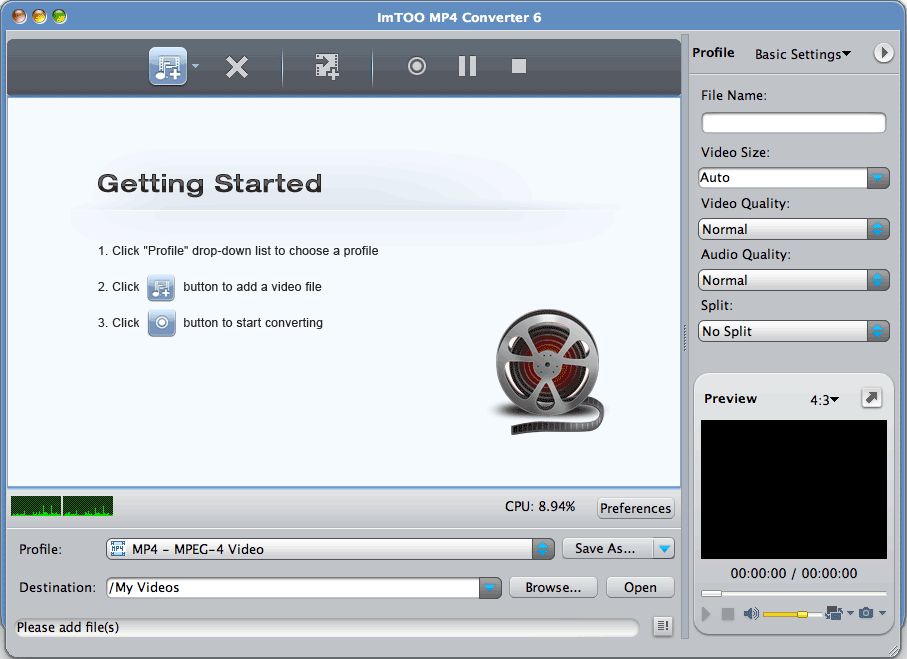Image resolution: width=907 pixels, height=659 pixels.
Task: Open the Basic Settings menu
Action: pyautogui.click(x=802, y=54)
